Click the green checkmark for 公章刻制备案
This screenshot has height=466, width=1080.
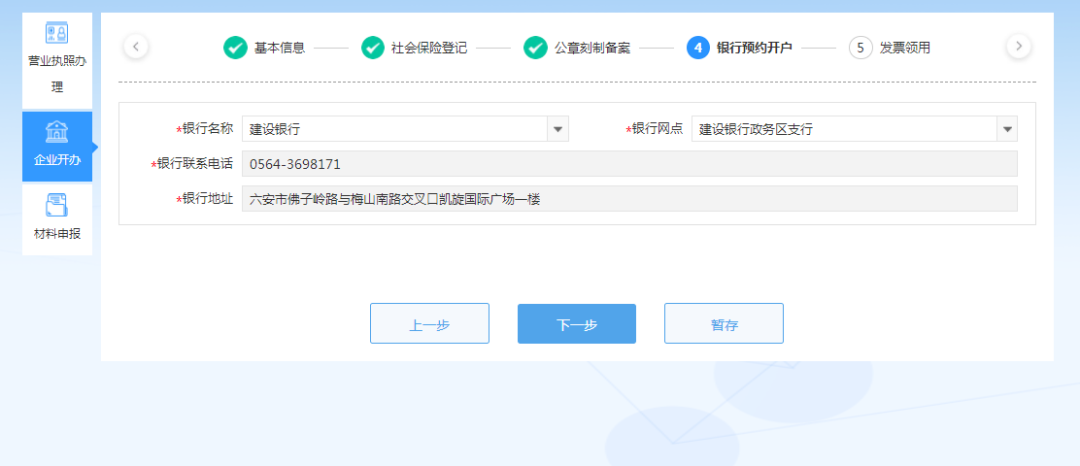pyautogui.click(x=535, y=48)
